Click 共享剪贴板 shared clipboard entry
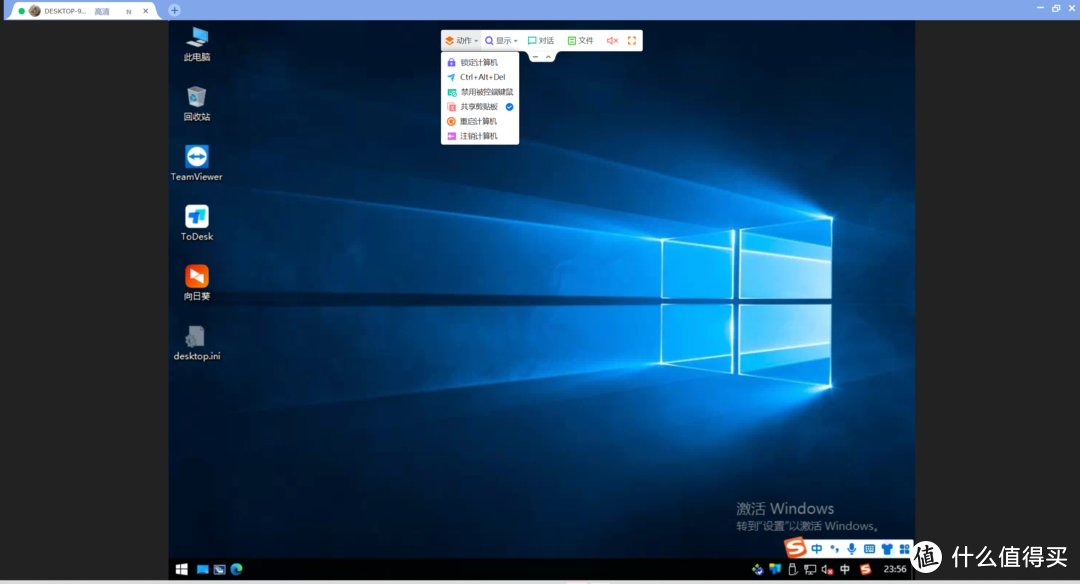 pos(479,107)
